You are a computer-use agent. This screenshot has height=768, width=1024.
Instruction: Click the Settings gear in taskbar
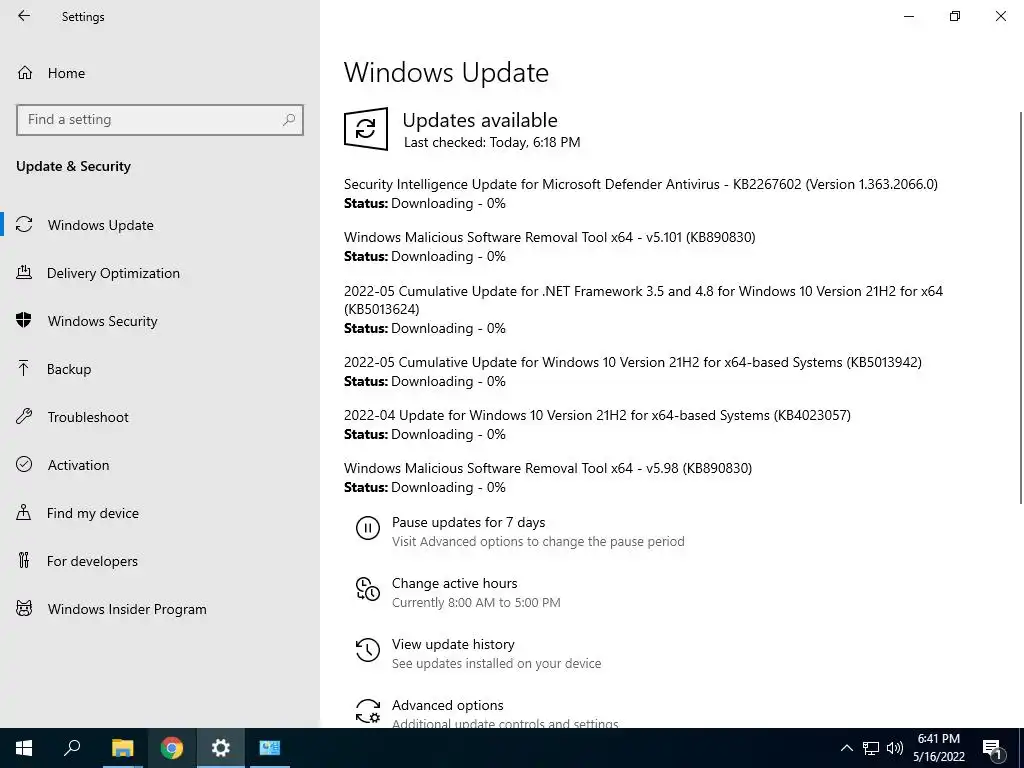coord(221,748)
